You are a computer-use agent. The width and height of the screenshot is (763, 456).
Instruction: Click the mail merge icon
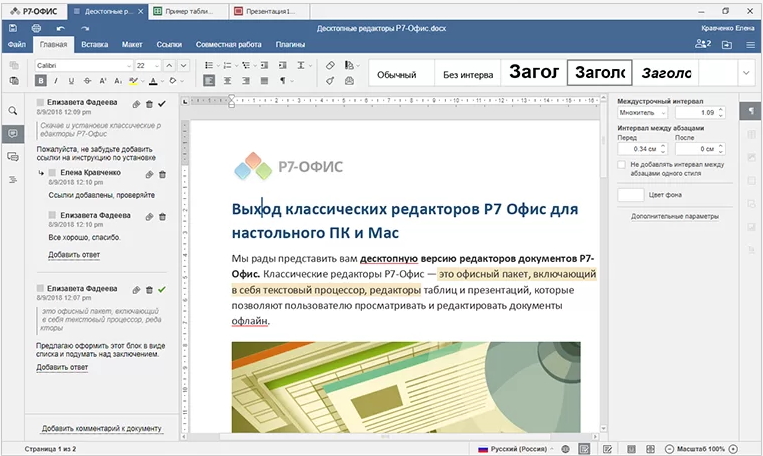click(349, 81)
